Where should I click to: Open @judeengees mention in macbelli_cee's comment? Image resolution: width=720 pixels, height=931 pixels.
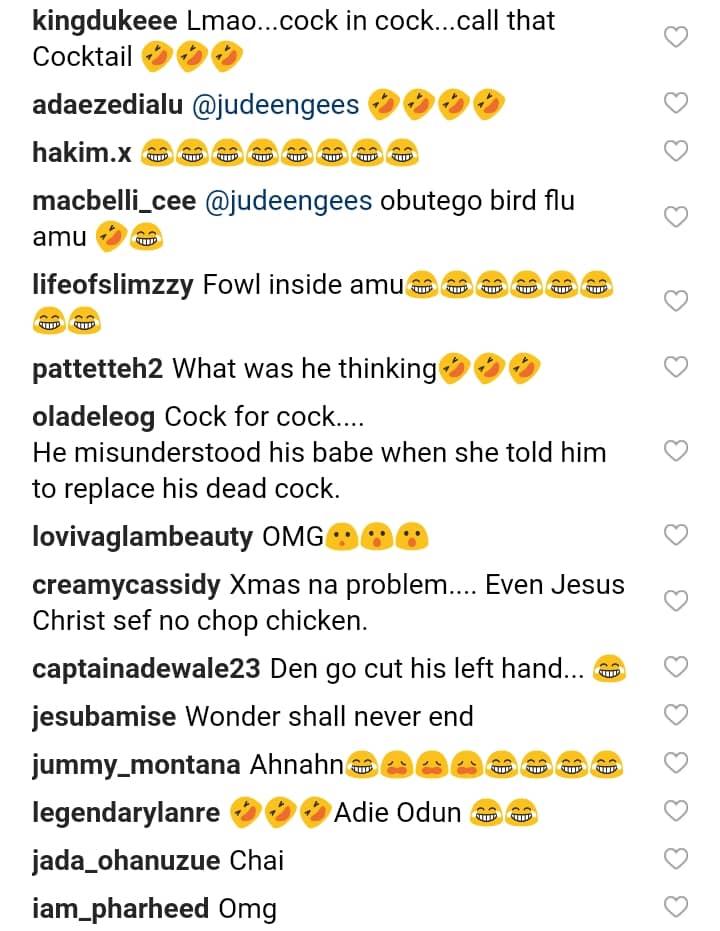(x=289, y=201)
